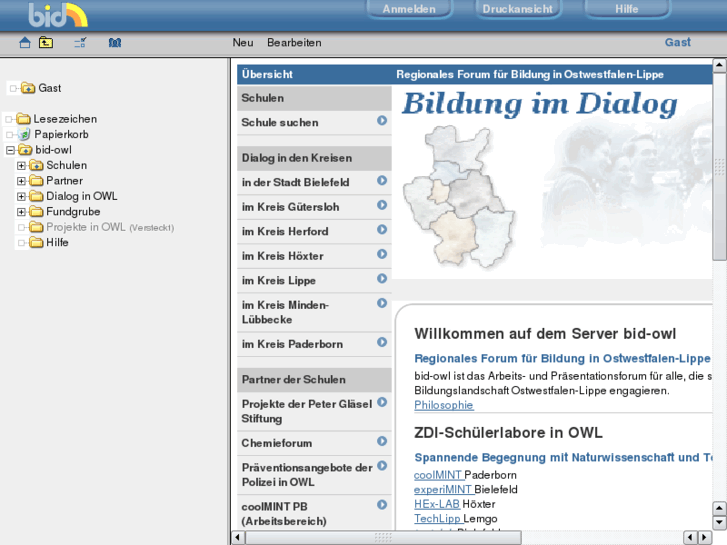Image resolution: width=727 pixels, height=545 pixels.
Task: Click vertical scrollbar up arrow at top
Action: pyautogui.click(x=719, y=65)
